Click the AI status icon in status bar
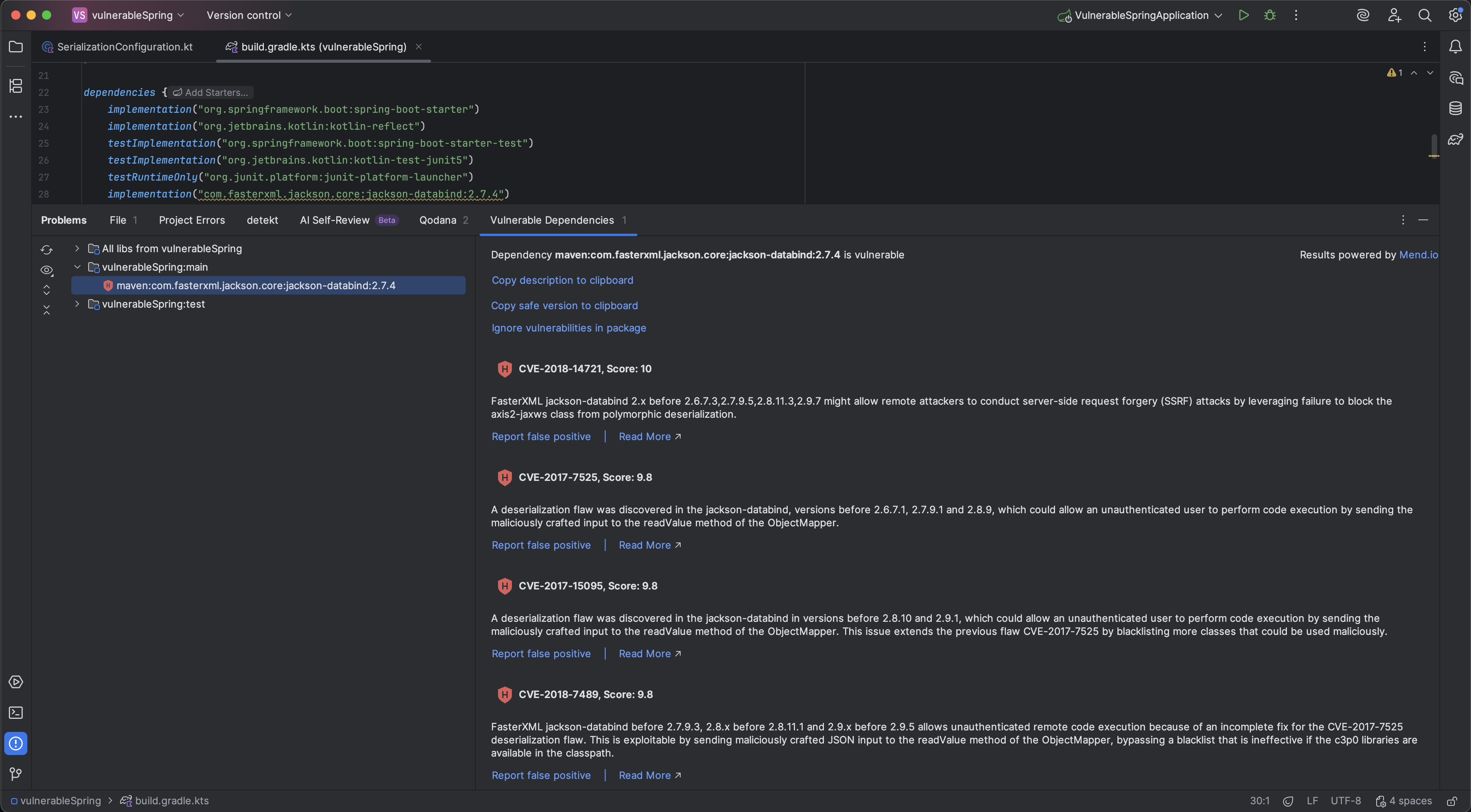 point(1288,801)
